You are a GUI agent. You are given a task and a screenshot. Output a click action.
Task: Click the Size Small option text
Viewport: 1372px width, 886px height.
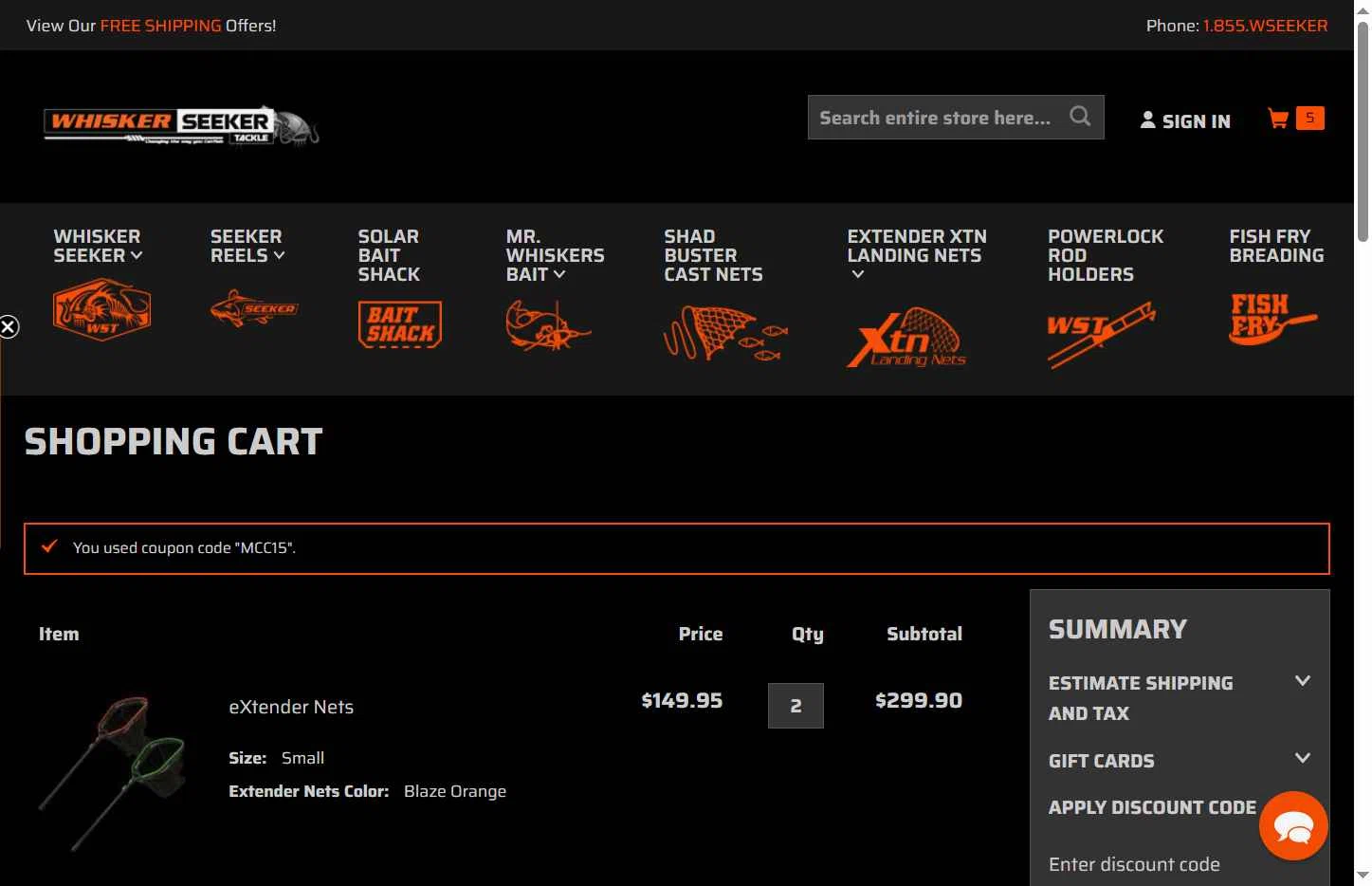coord(302,758)
